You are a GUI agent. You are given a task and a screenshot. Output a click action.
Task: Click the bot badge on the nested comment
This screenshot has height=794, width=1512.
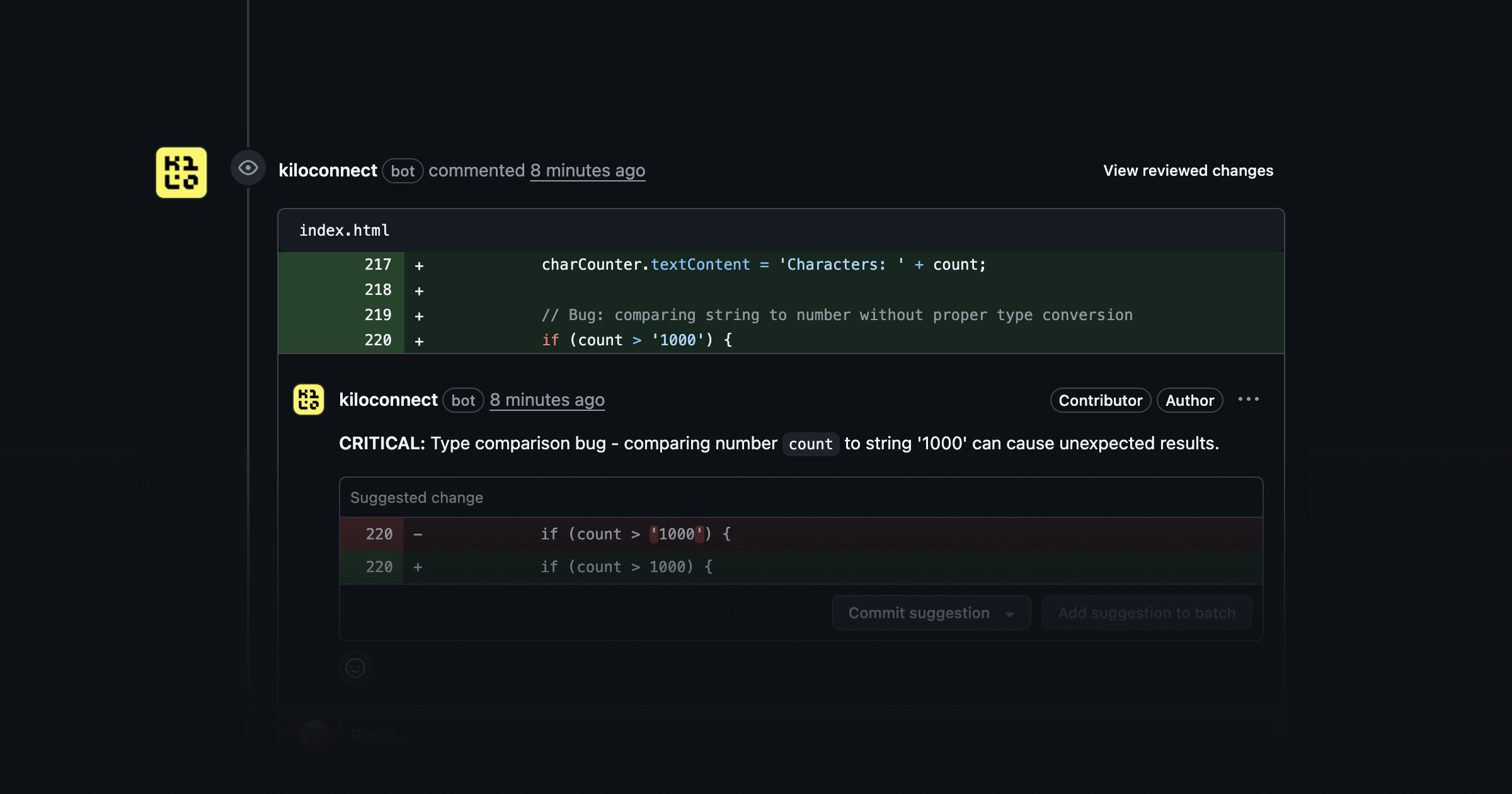pyautogui.click(x=463, y=401)
